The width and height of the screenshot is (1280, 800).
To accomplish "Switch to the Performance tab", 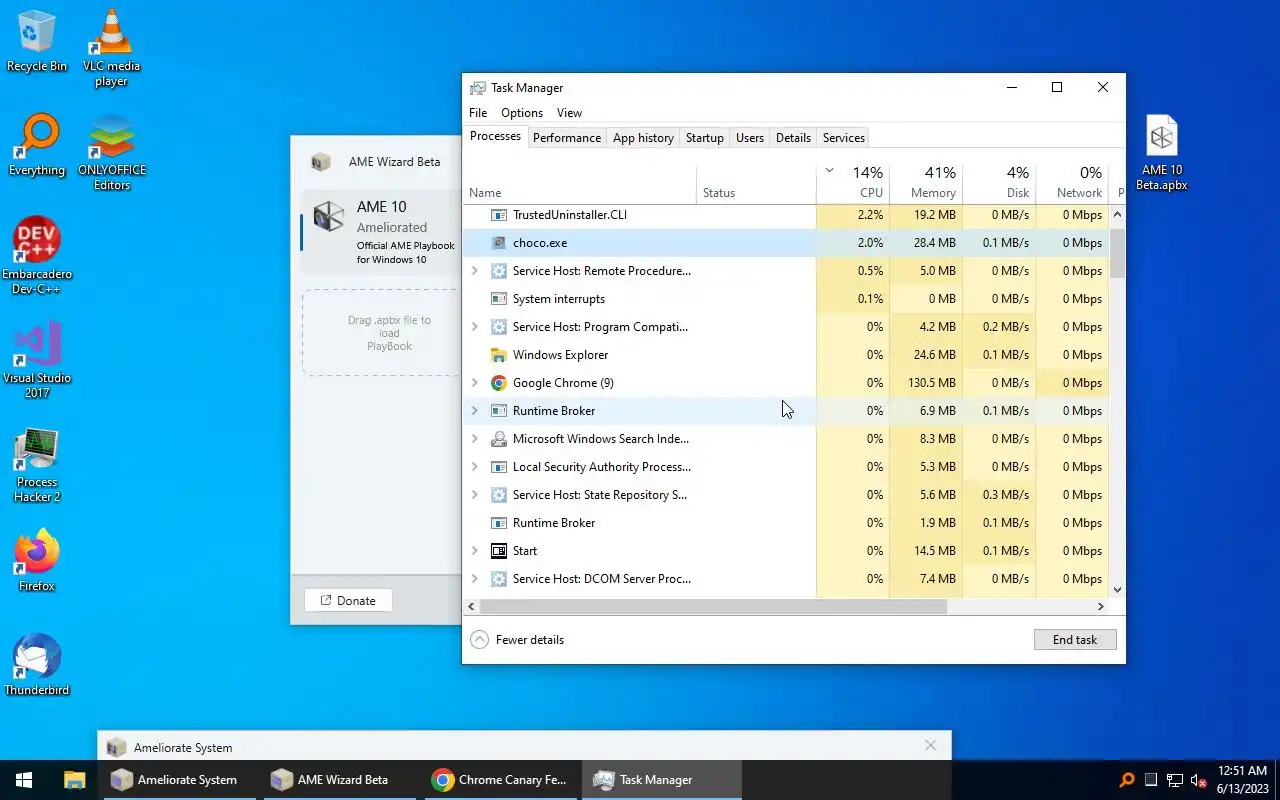I will (567, 138).
